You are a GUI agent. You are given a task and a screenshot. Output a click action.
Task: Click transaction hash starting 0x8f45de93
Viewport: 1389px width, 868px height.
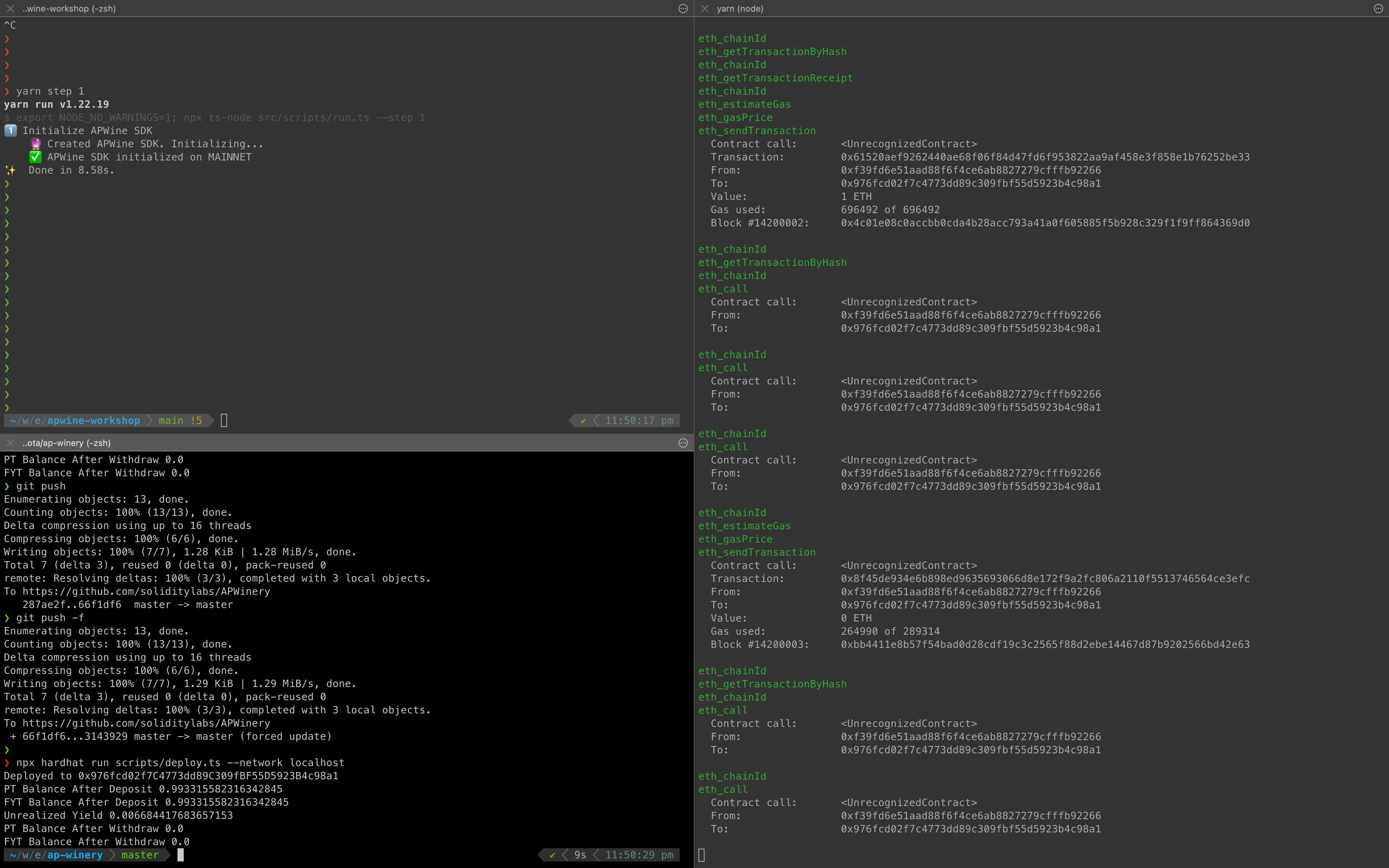1045,579
